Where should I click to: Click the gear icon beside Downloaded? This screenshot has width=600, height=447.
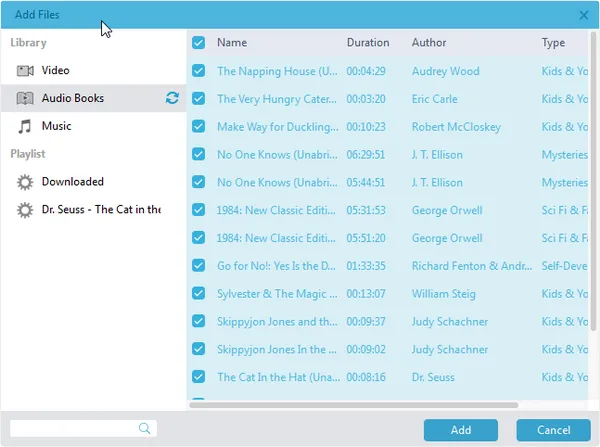[x=25, y=182]
